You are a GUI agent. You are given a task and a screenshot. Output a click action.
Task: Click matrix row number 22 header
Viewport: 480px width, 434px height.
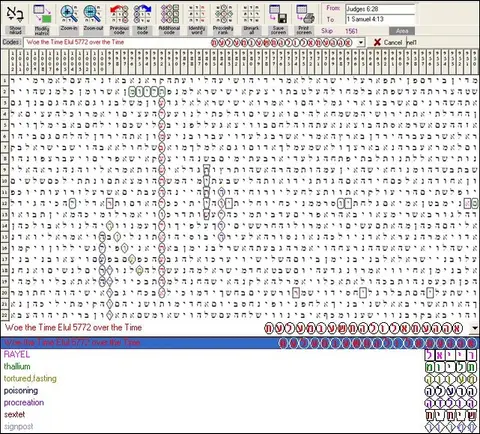(4, 315)
